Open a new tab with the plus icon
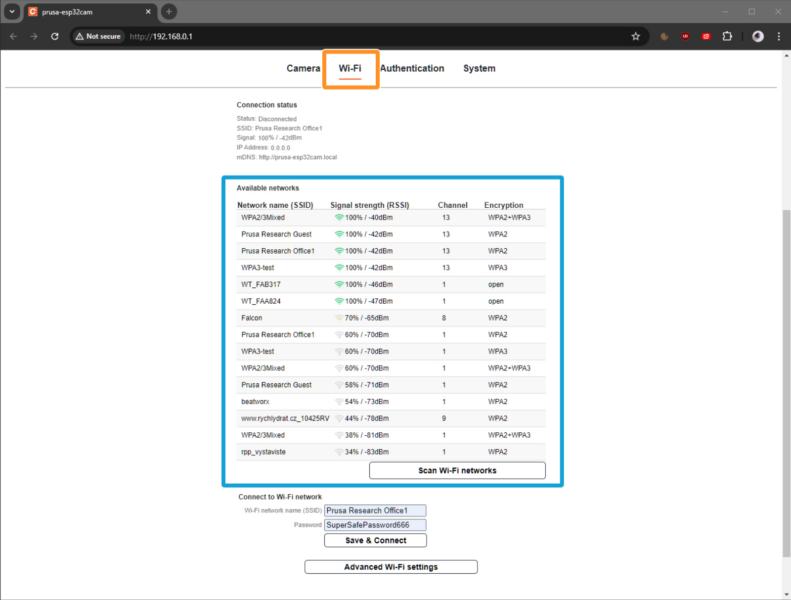 (169, 11)
